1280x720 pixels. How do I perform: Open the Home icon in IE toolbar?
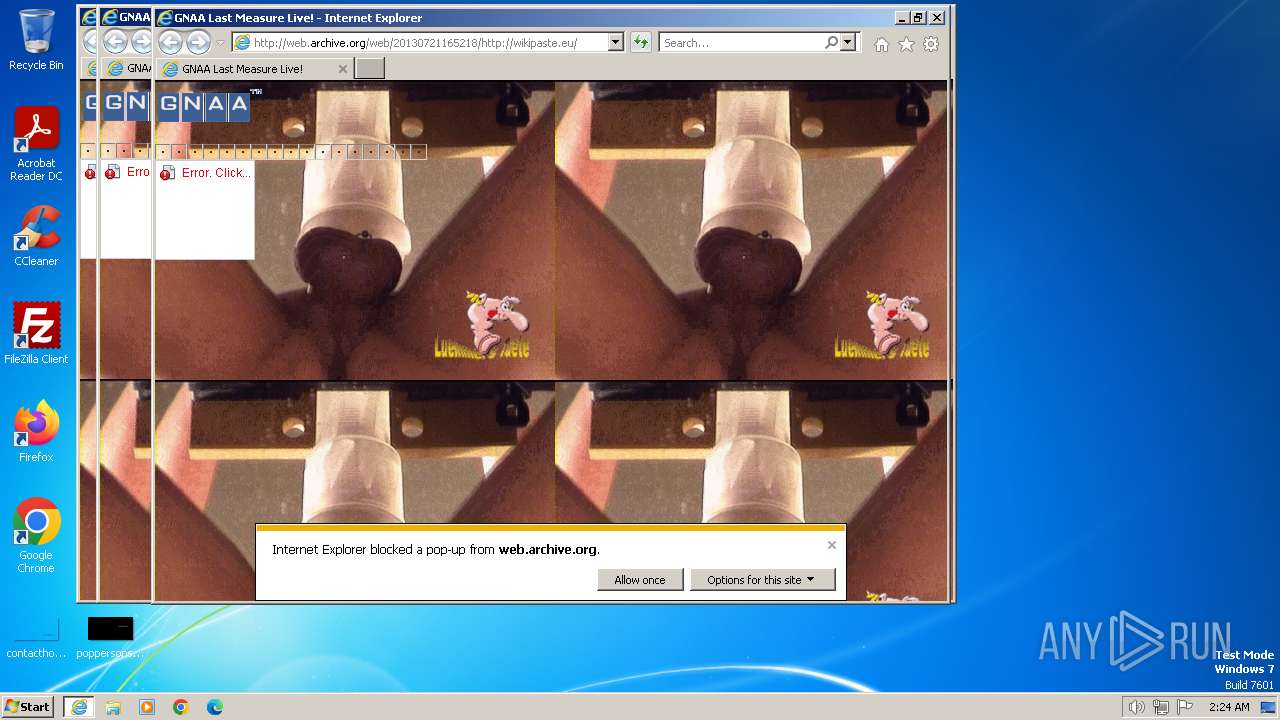[x=881, y=44]
